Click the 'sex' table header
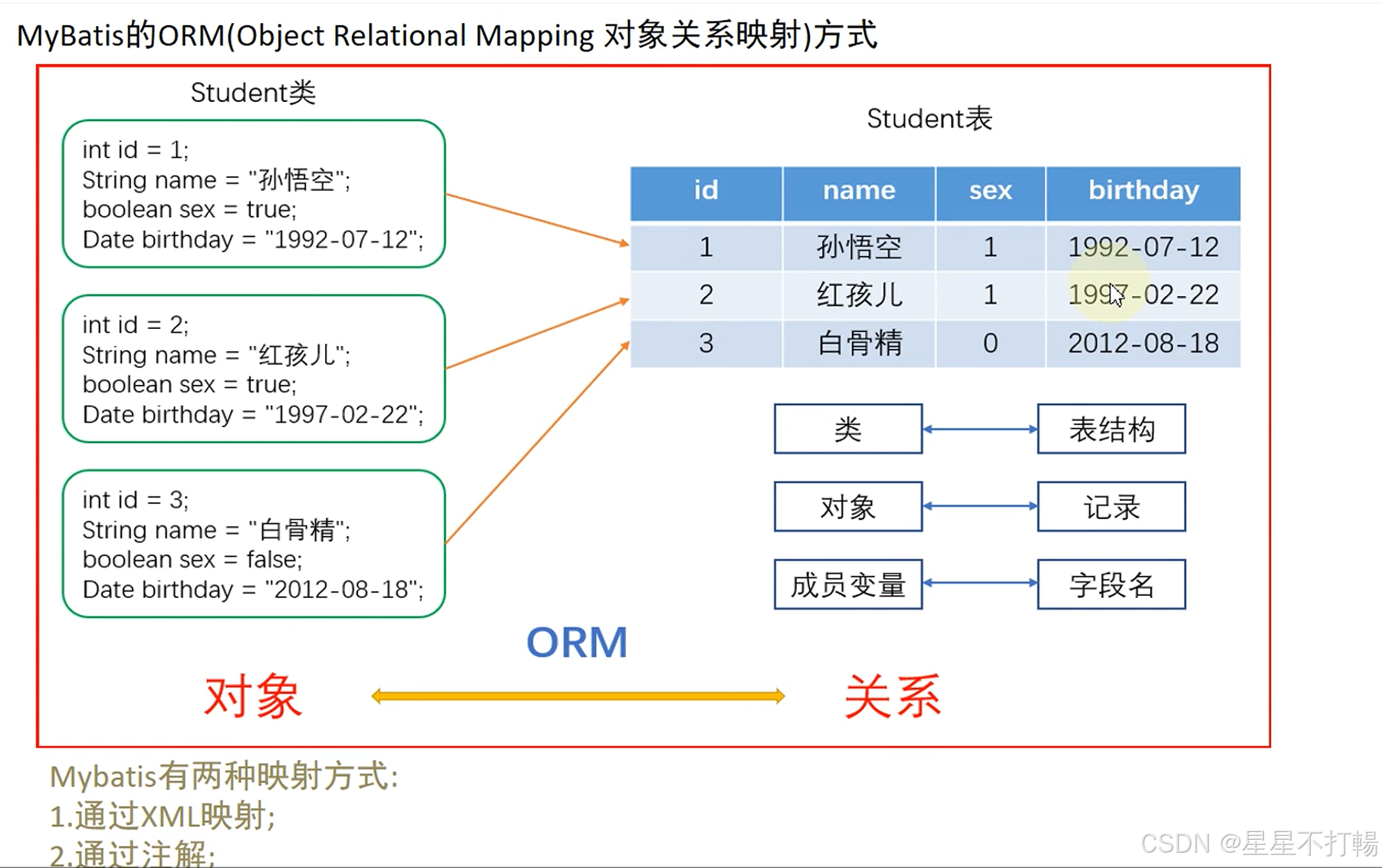This screenshot has width=1382, height=868. click(990, 193)
